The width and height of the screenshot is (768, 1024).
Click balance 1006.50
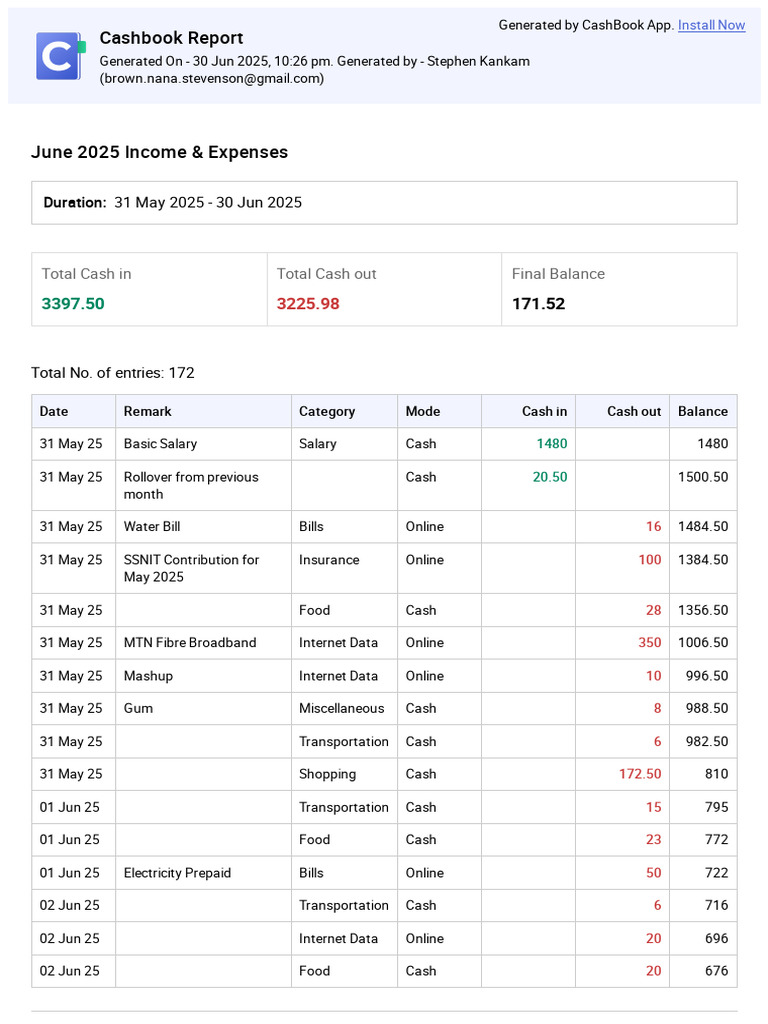click(703, 643)
